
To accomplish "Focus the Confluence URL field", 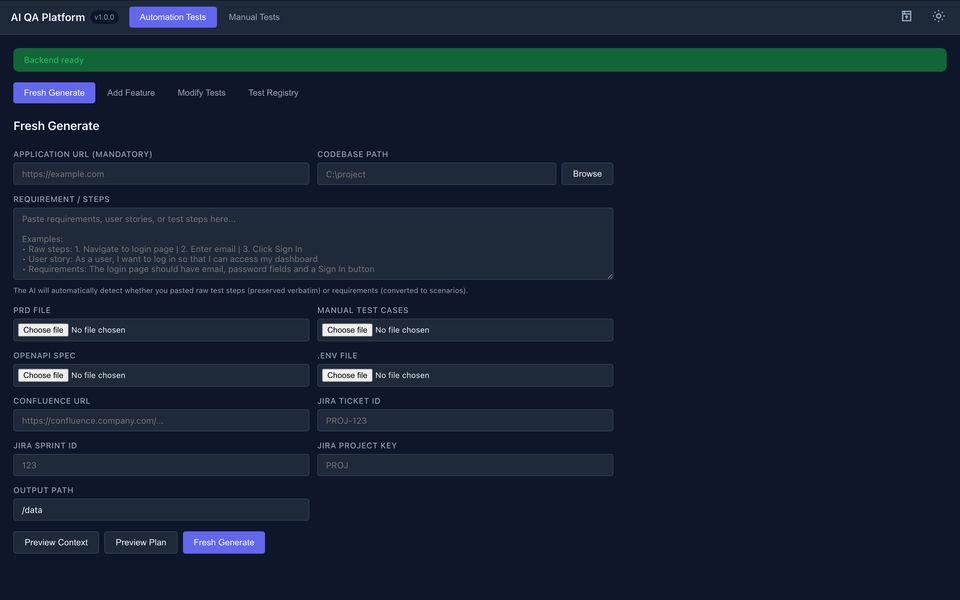I will tap(161, 421).
